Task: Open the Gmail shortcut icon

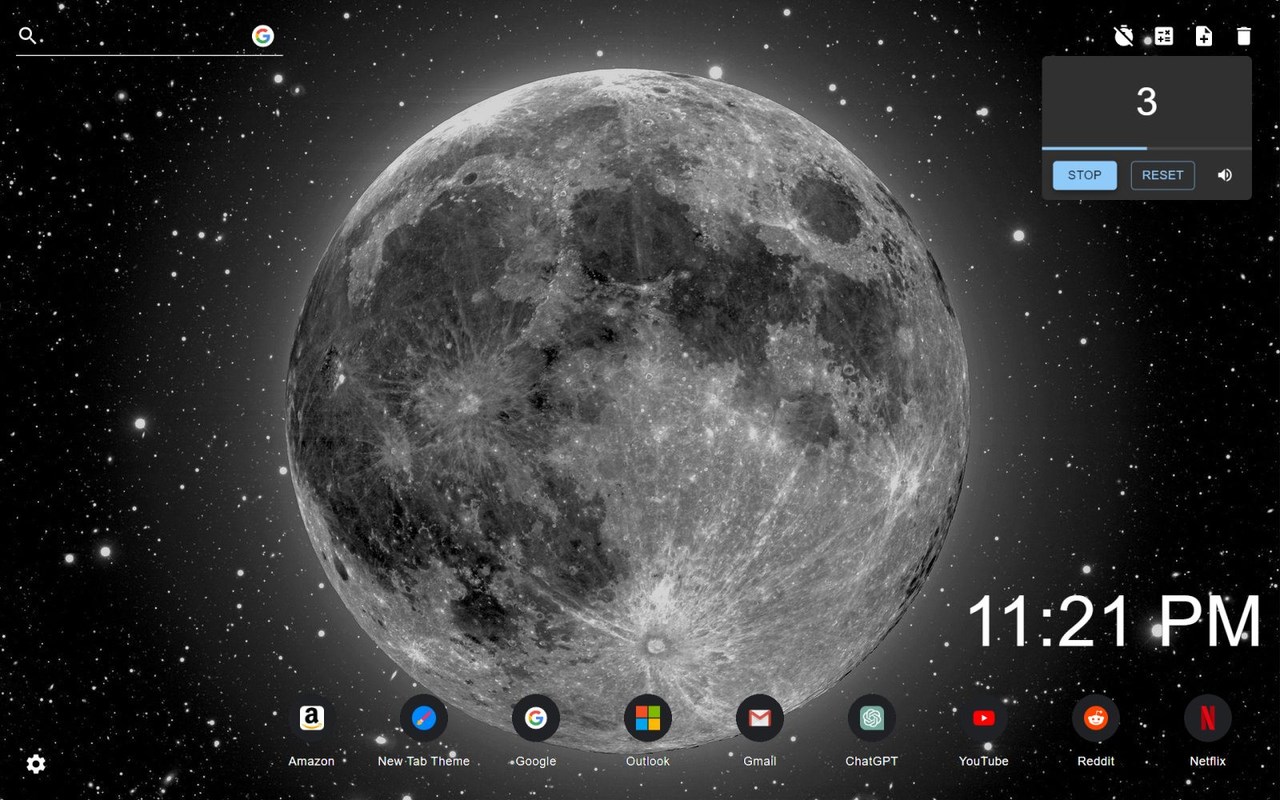Action: click(760, 718)
